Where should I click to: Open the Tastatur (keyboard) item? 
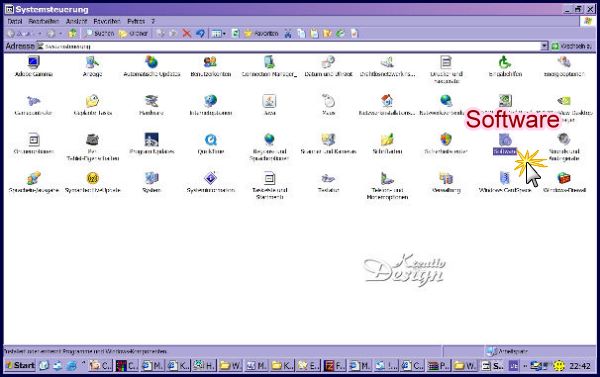coord(328,183)
